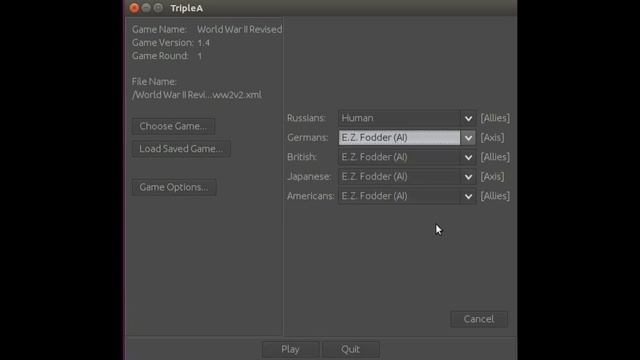Open Game Options

(173, 187)
